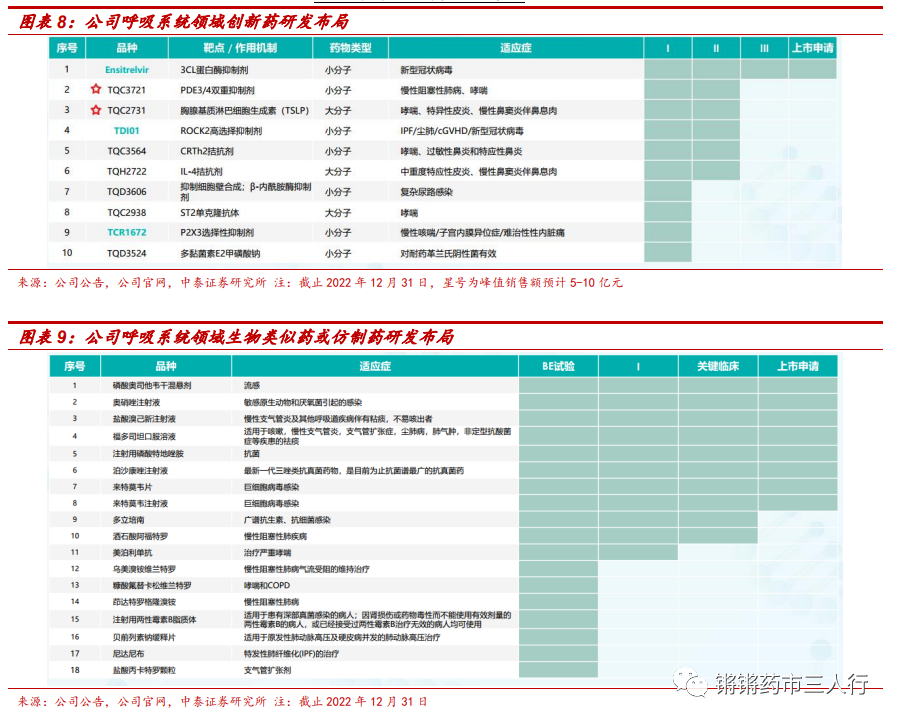This screenshot has height=723, width=897.
Task: Click the 盐酸丙卡特罗颗粒 row name
Action: [x=144, y=670]
